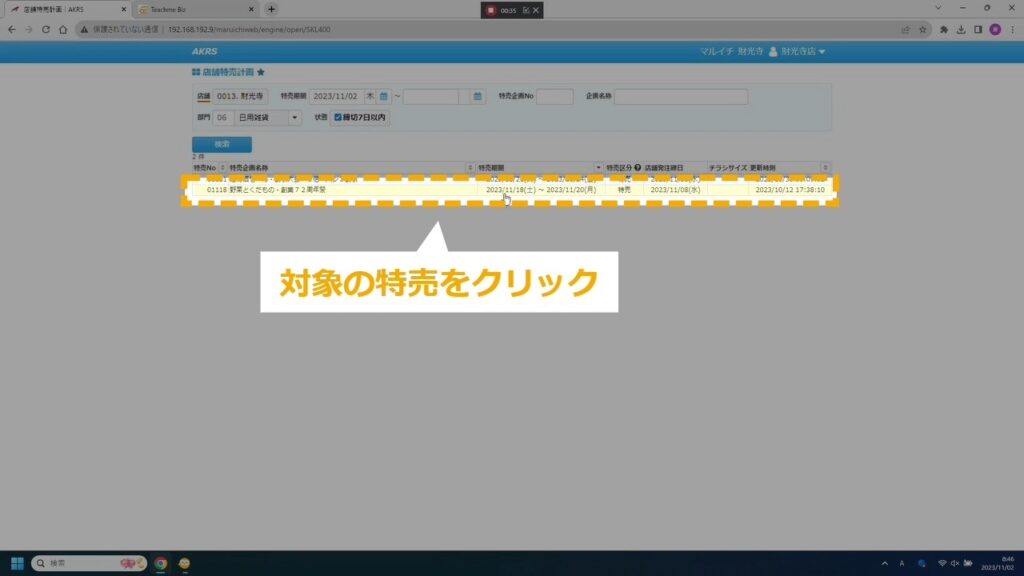
Task: Click the help icon next to 特売区分
Action: tap(637, 167)
